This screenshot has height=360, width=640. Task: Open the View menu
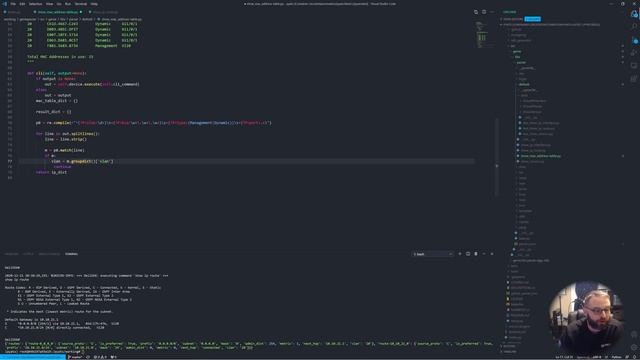49,4
